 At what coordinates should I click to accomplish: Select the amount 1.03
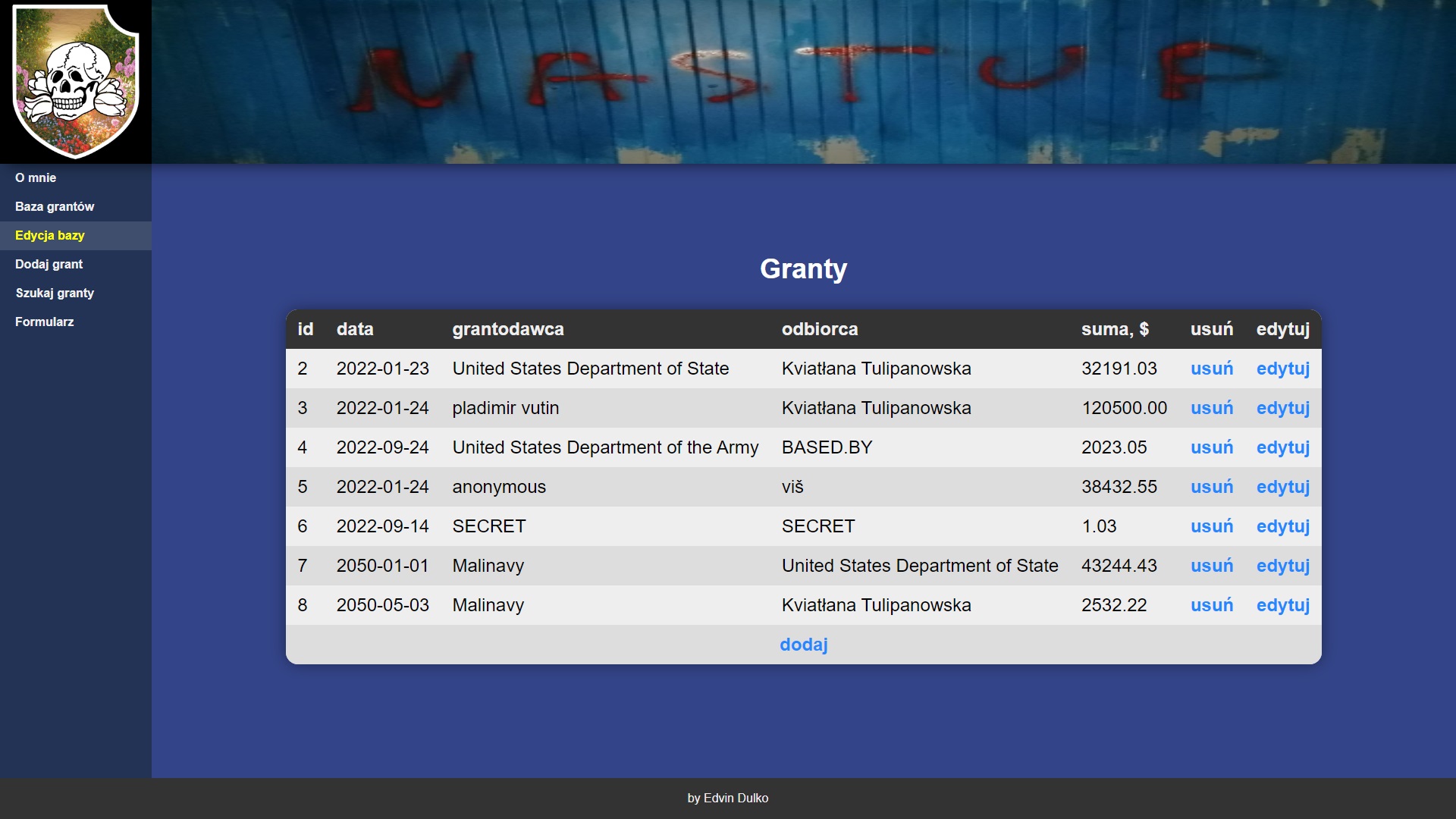pyautogui.click(x=1099, y=526)
